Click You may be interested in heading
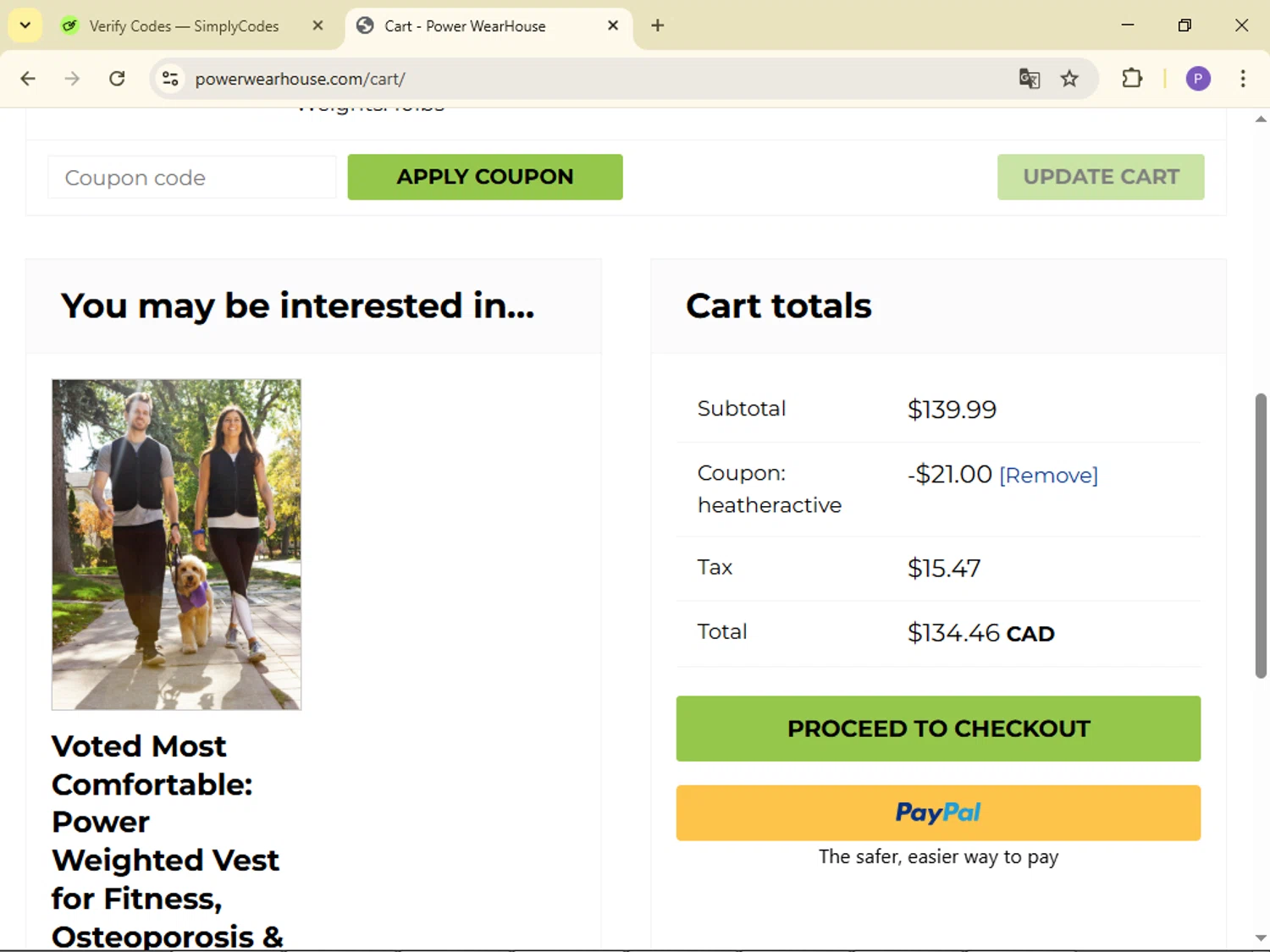This screenshot has width=1270, height=952. pos(298,305)
